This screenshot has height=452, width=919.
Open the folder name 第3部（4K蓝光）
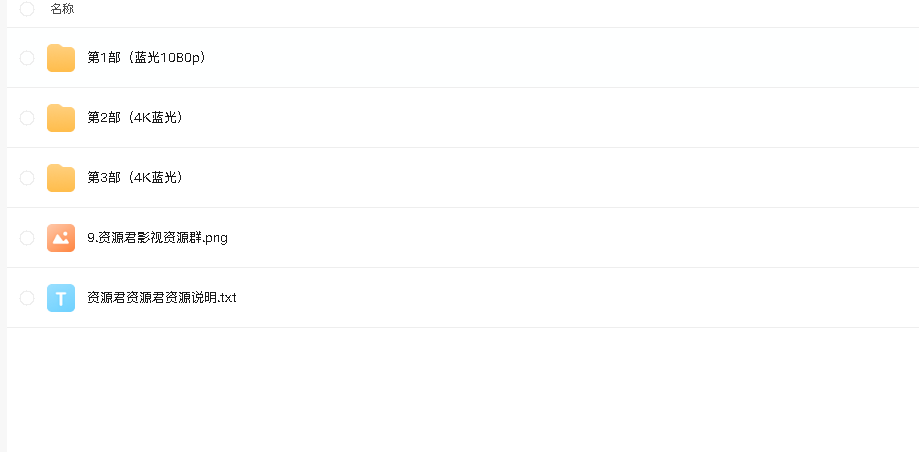coord(135,177)
